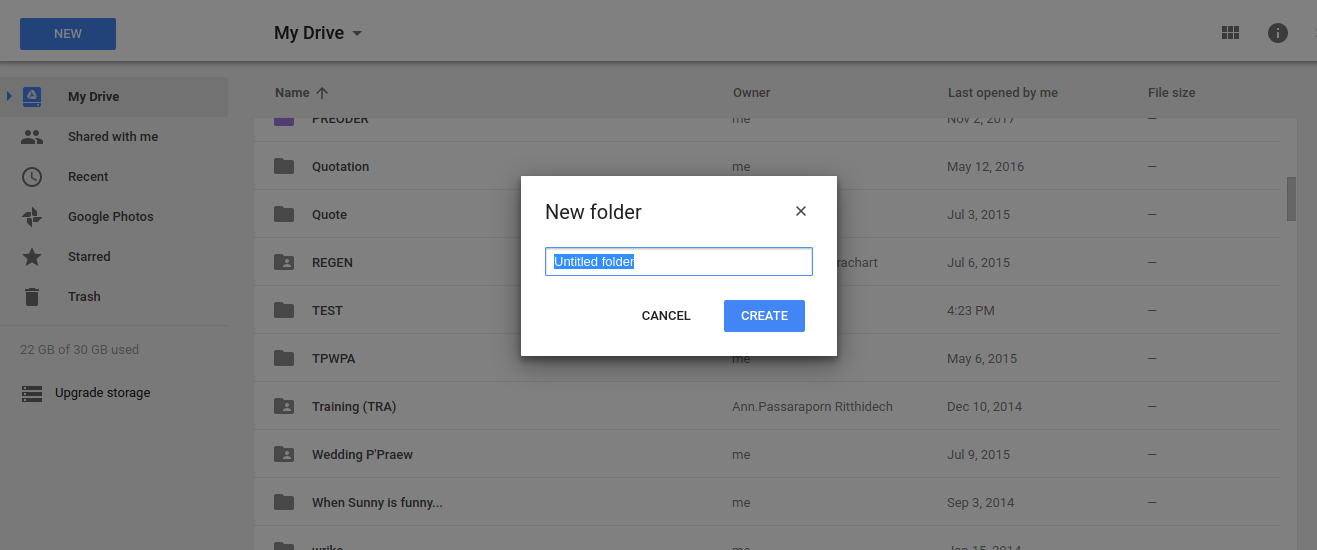1317x550 pixels.
Task: Cancel the New folder dialog
Action: [x=666, y=316]
